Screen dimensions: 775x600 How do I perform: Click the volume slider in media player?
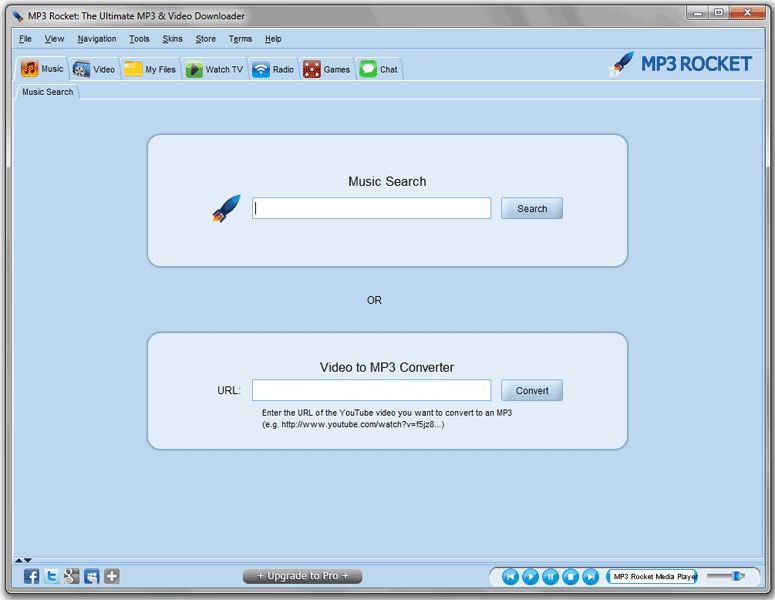(x=726, y=576)
